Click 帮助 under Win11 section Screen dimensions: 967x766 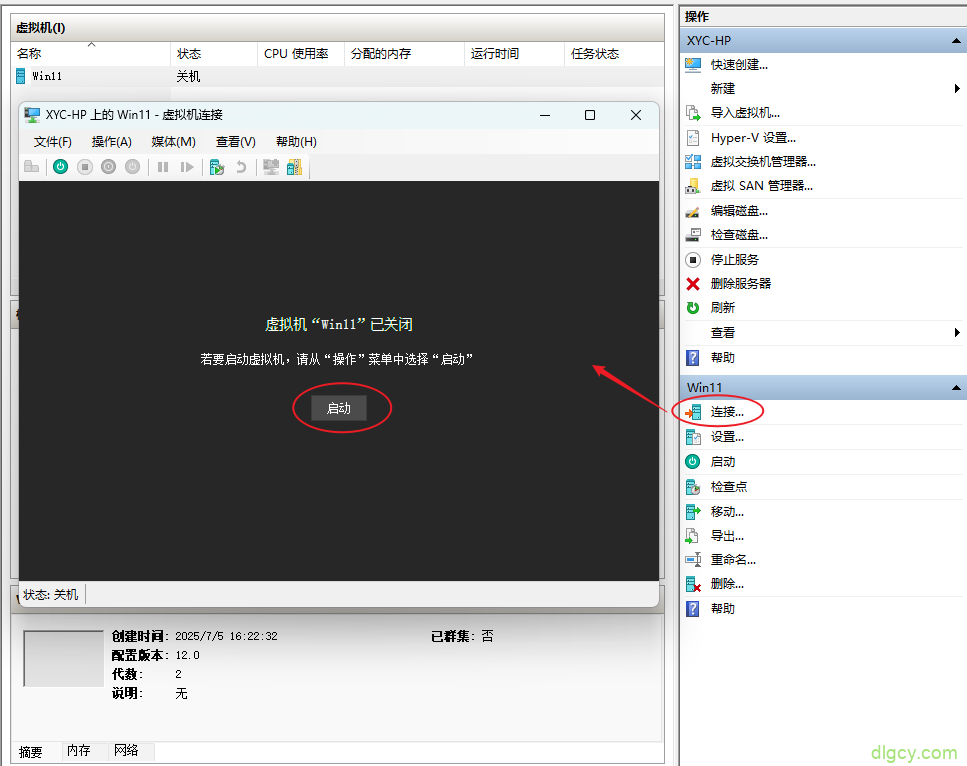(723, 609)
